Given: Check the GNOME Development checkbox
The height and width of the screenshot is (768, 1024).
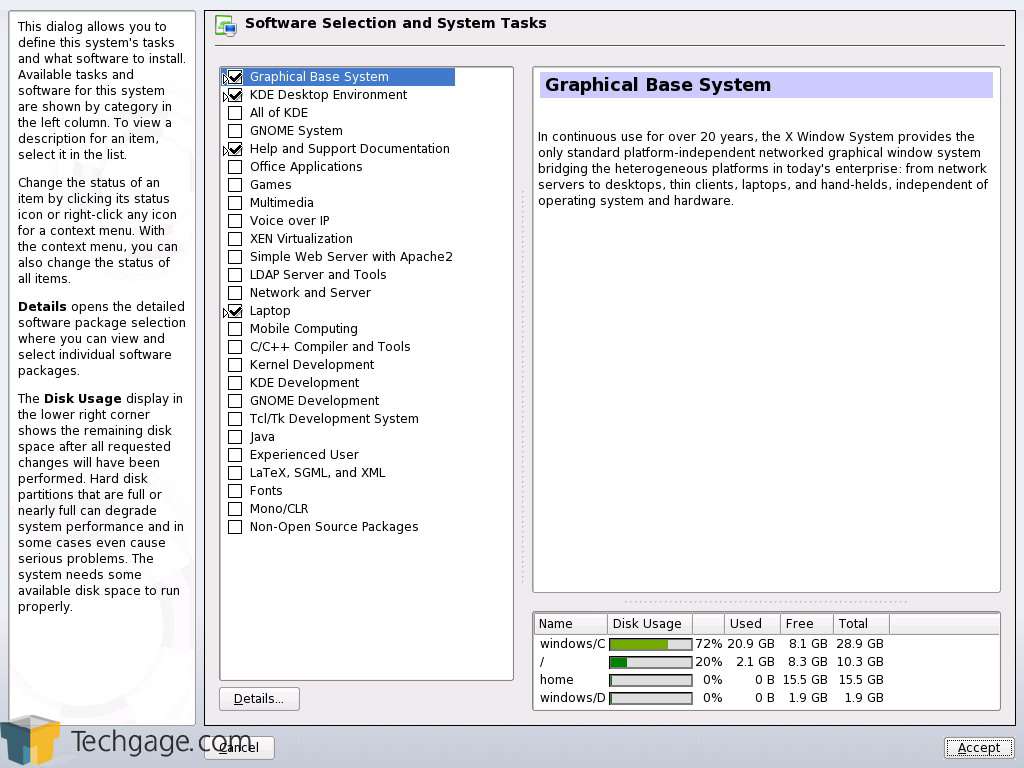Looking at the screenshot, I should (x=234, y=401).
